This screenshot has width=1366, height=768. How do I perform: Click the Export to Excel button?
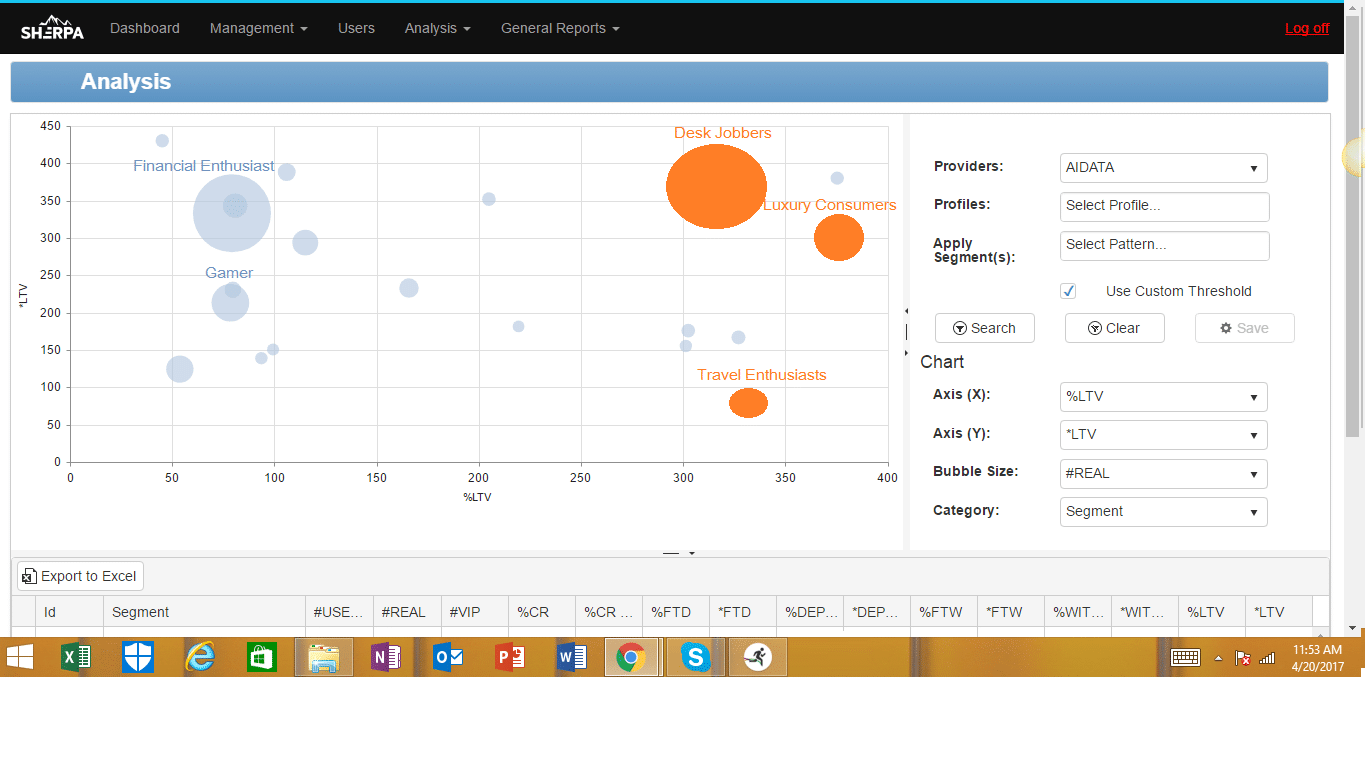[x=81, y=576]
